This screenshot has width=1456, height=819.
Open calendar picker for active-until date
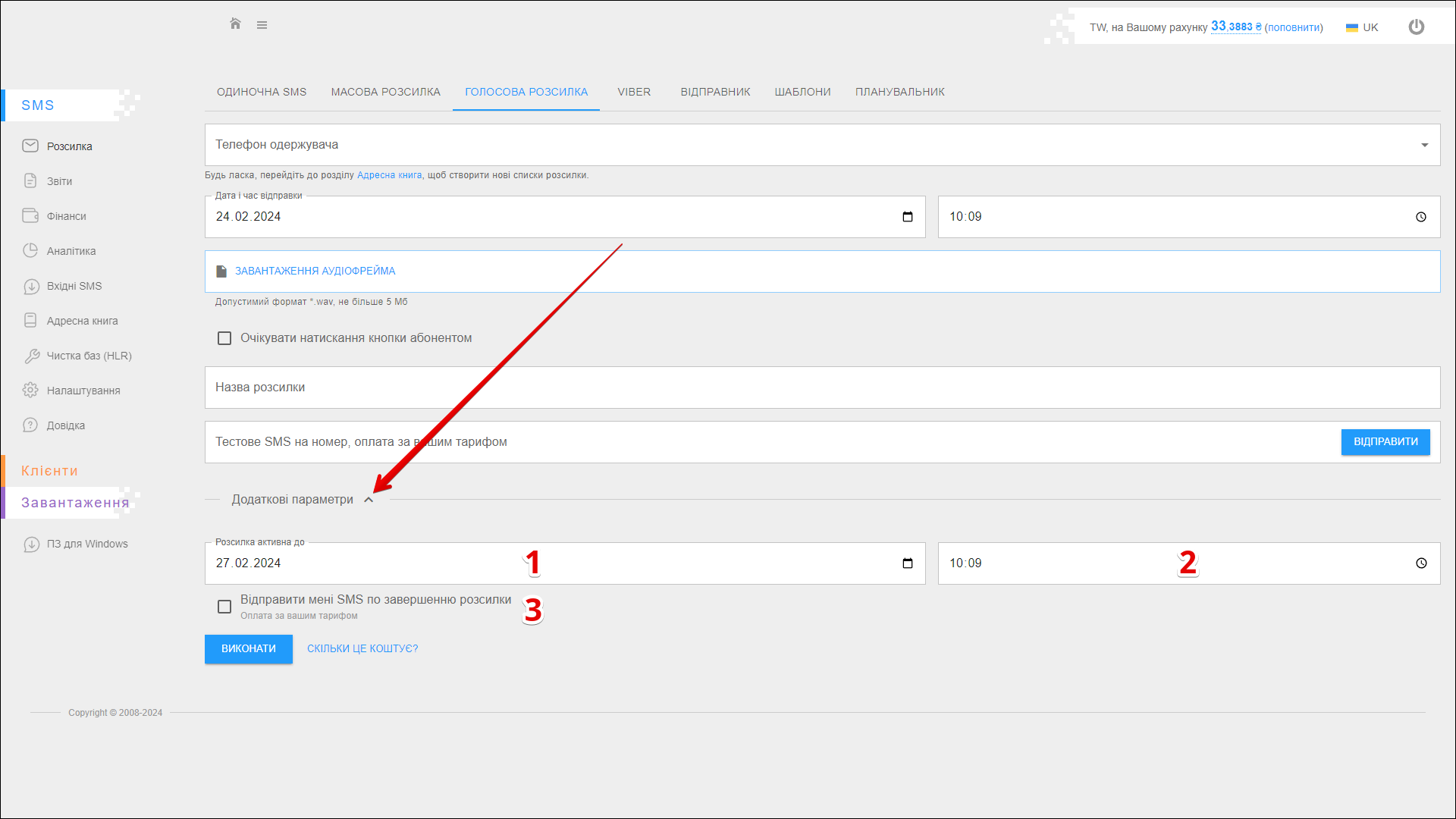(907, 563)
